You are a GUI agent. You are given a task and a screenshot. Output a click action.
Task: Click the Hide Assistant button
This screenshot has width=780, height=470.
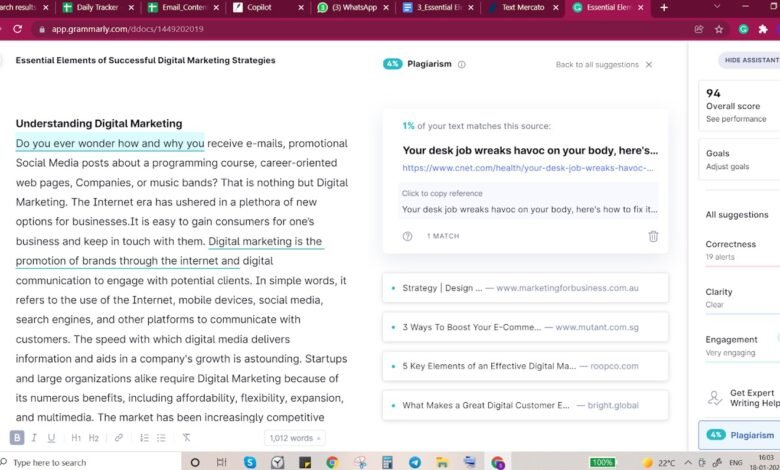point(749,60)
